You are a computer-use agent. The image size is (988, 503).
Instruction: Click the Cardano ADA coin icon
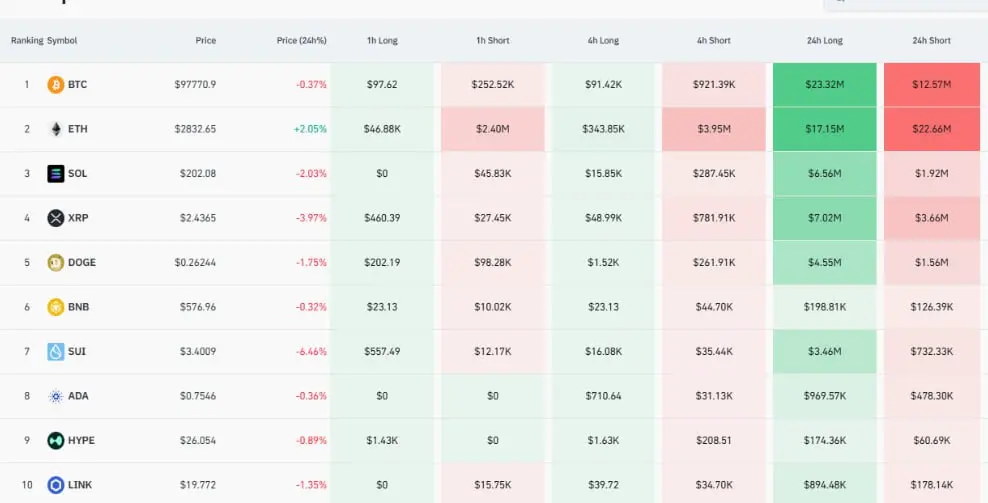(56, 396)
